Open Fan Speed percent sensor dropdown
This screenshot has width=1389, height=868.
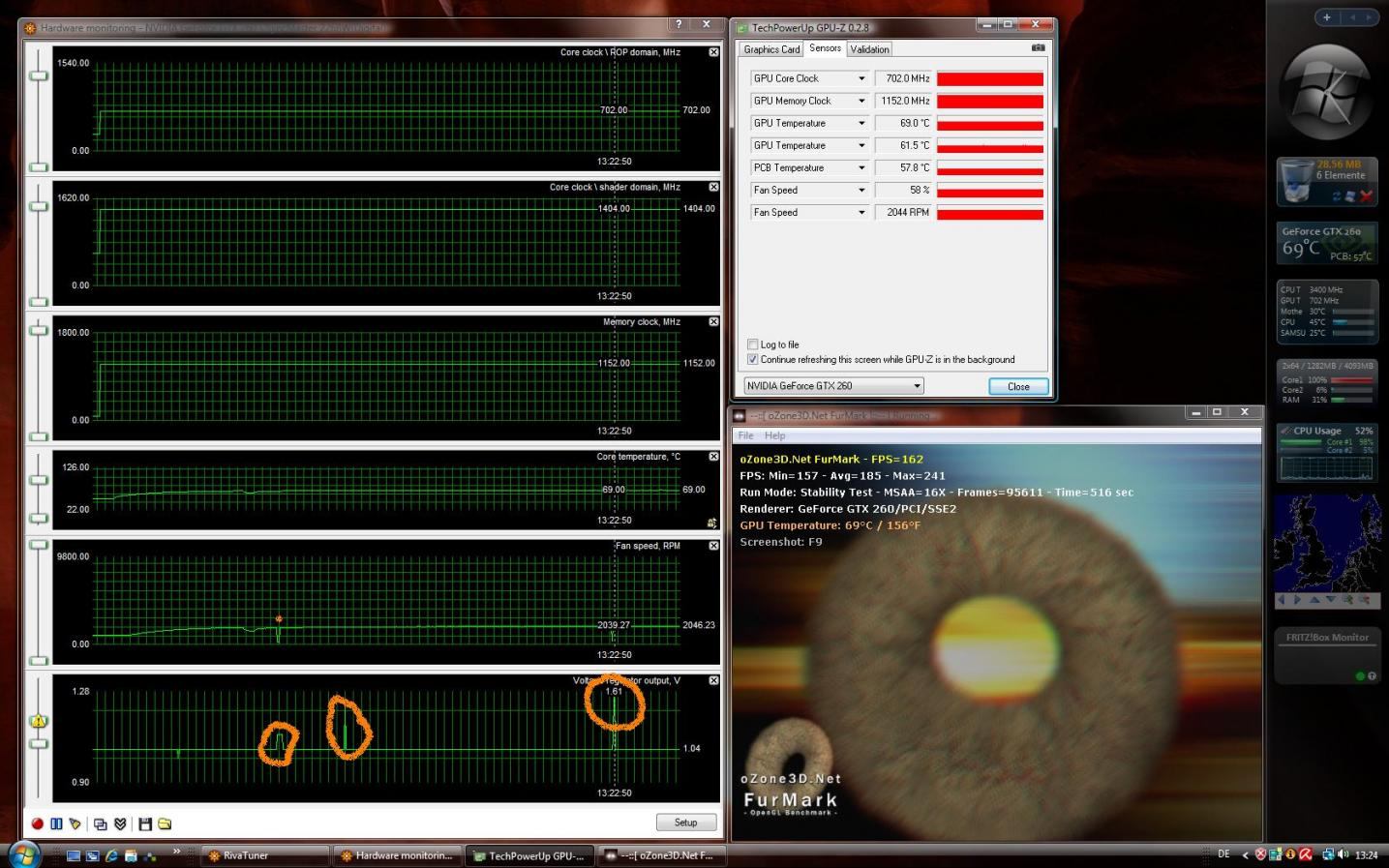[861, 190]
